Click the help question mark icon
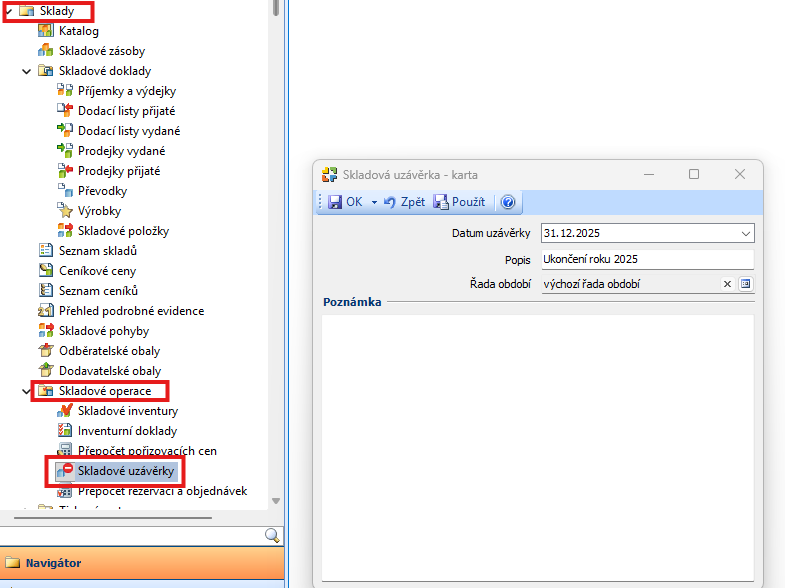The width and height of the screenshot is (785, 588). coord(508,202)
